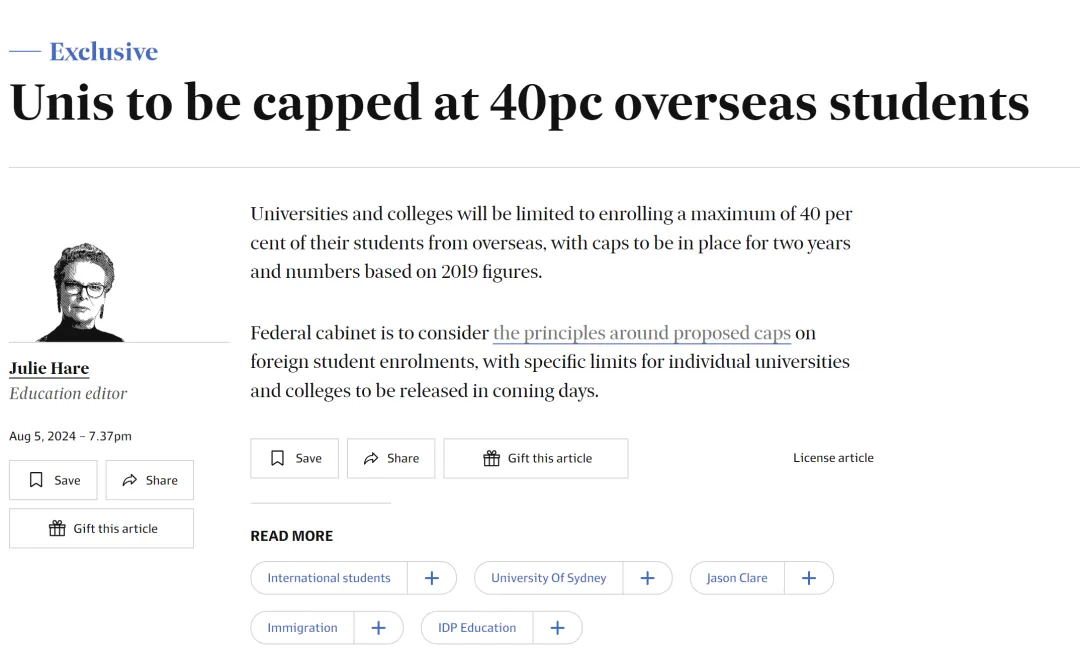Click License article link
The height and width of the screenshot is (652, 1080).
coord(833,458)
